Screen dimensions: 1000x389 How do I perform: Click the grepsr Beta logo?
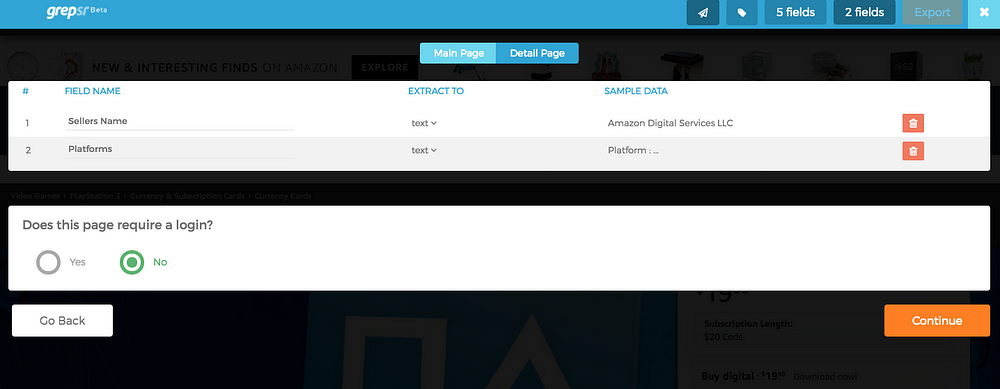tap(77, 12)
